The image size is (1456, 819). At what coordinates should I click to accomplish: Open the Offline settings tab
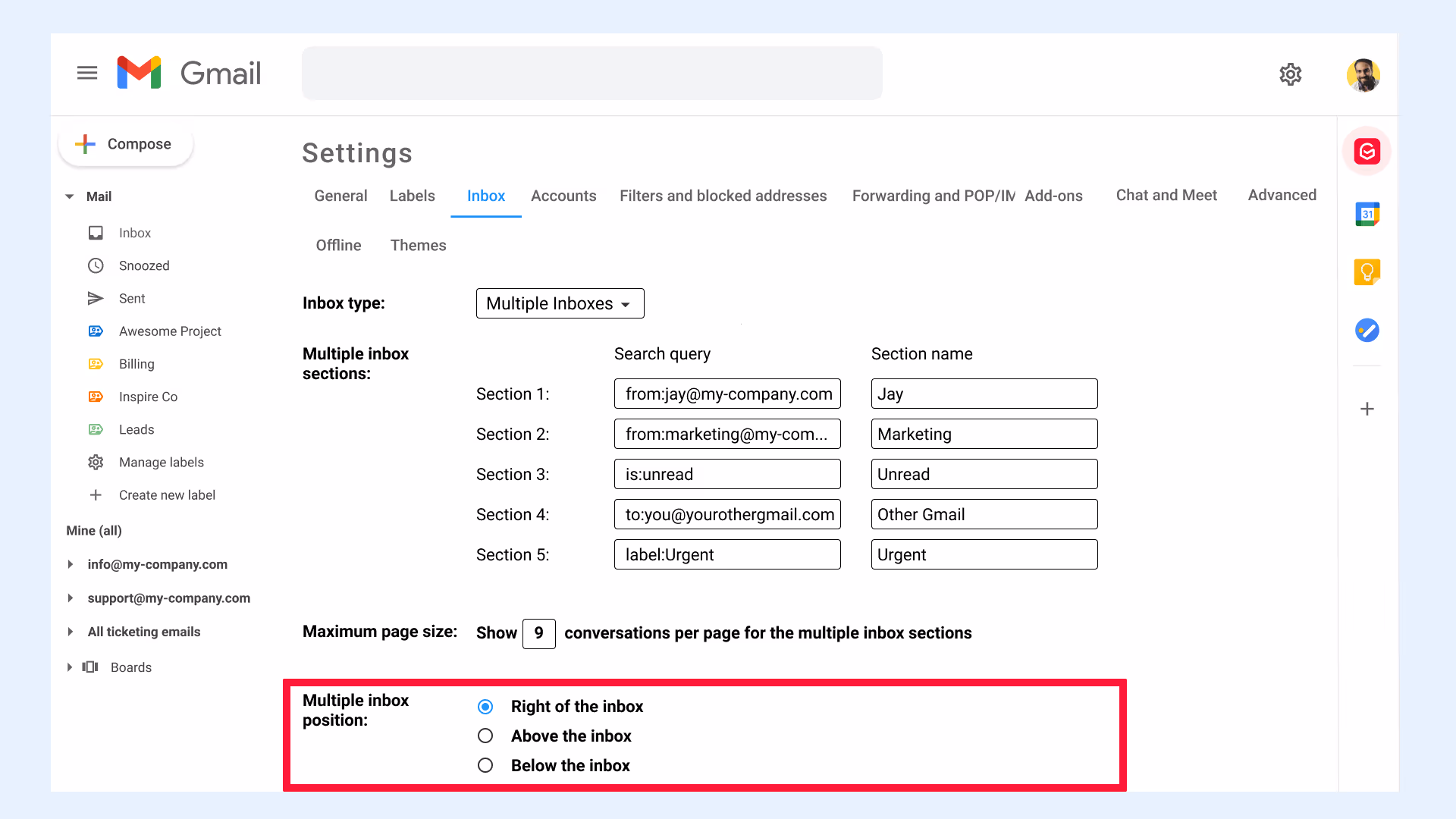click(338, 245)
